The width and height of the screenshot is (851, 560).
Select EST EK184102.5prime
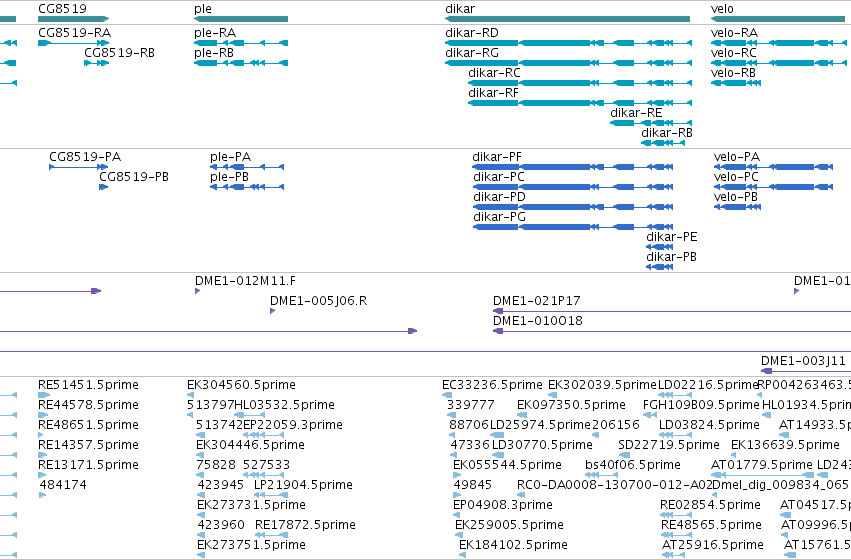click(x=462, y=555)
